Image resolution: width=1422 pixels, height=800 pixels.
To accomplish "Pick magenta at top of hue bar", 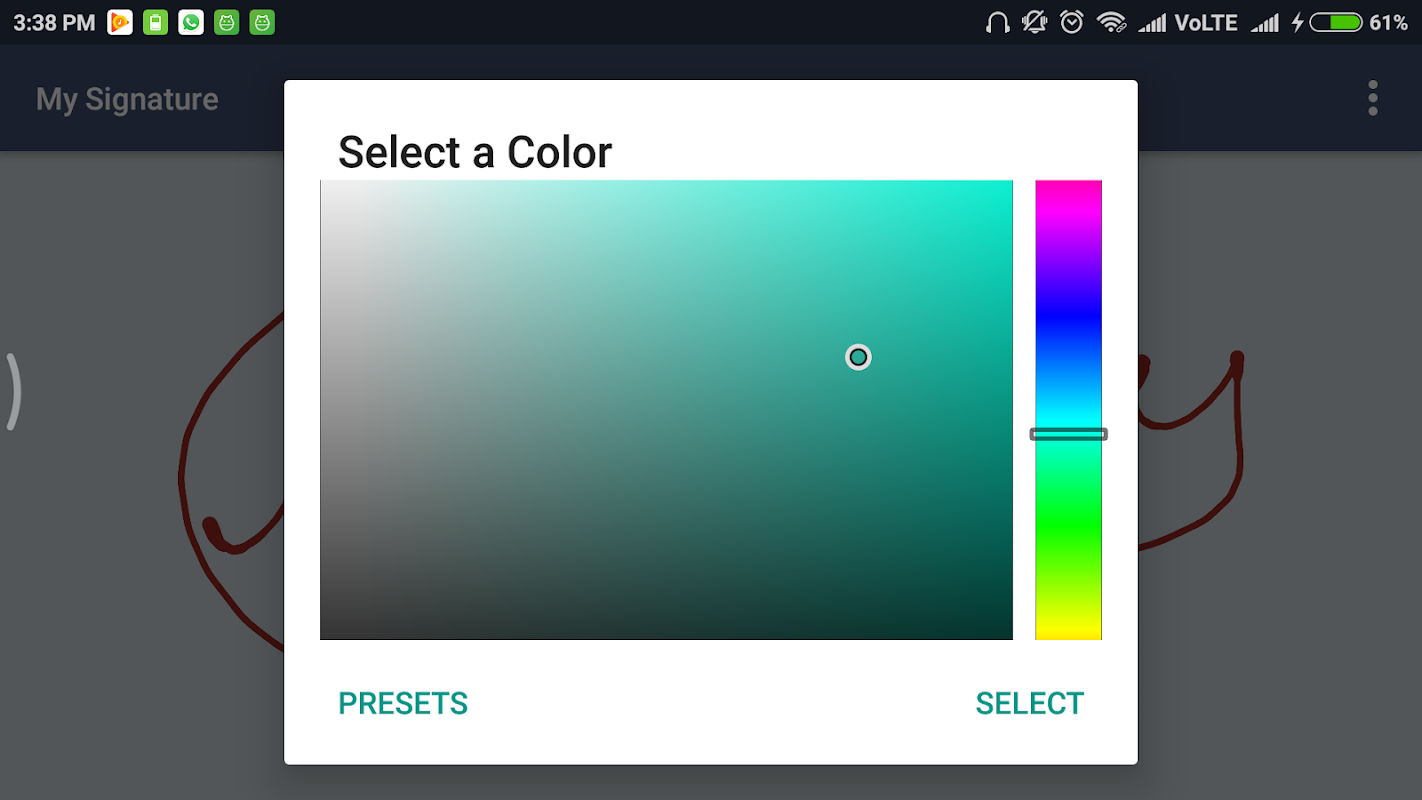I will [1068, 187].
